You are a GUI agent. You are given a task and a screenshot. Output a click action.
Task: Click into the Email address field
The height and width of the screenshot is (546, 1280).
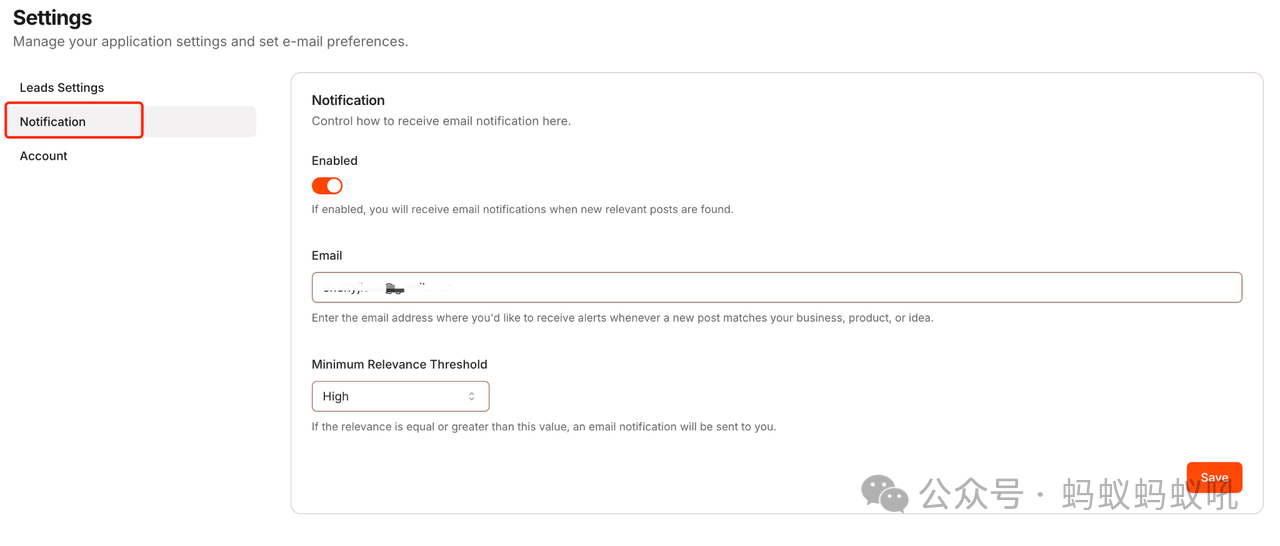(x=776, y=288)
